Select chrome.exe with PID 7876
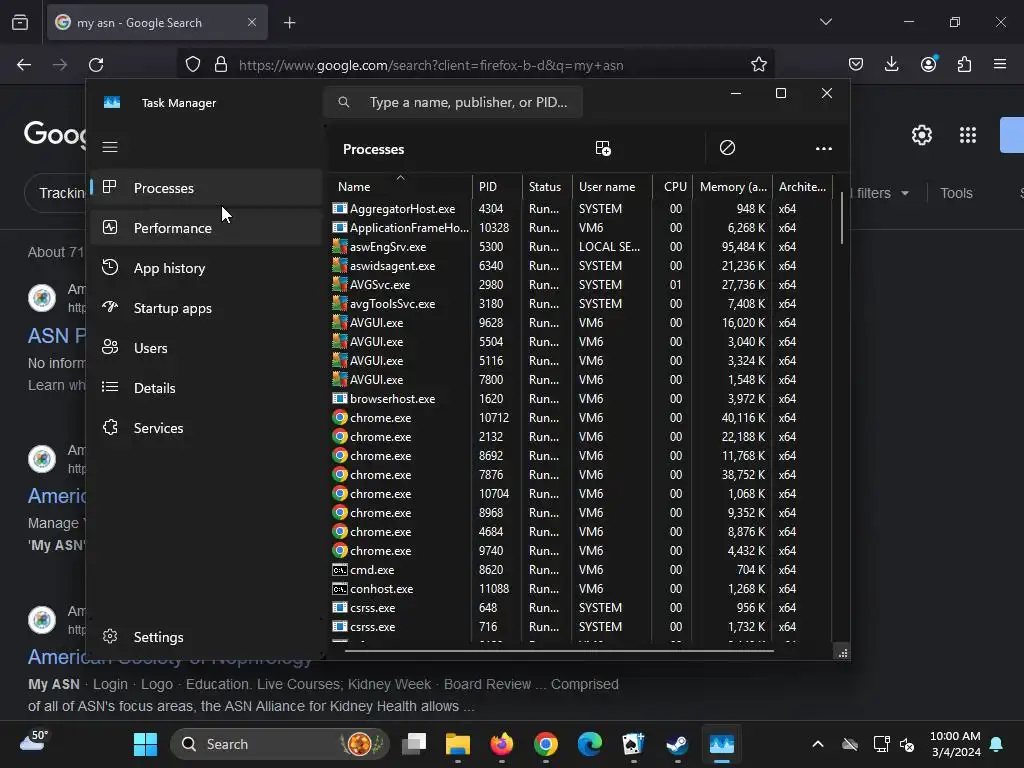1024x768 pixels. pyautogui.click(x=581, y=475)
